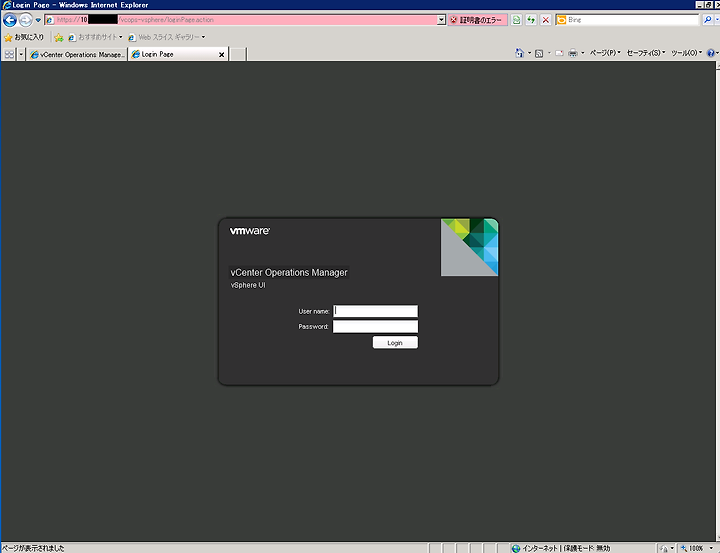Go back with the browser Back arrow
This screenshot has height=553, width=720.
point(10,20)
